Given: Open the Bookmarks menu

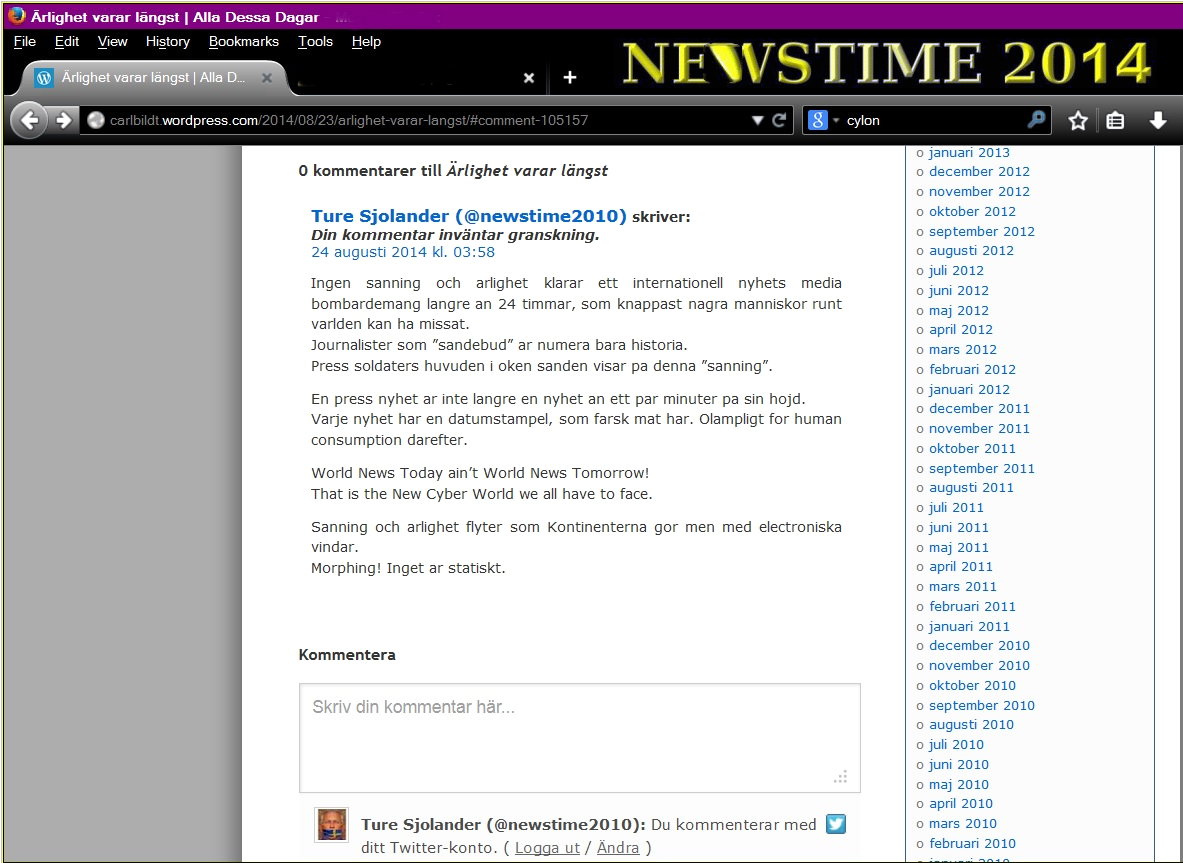Looking at the screenshot, I should coord(244,41).
